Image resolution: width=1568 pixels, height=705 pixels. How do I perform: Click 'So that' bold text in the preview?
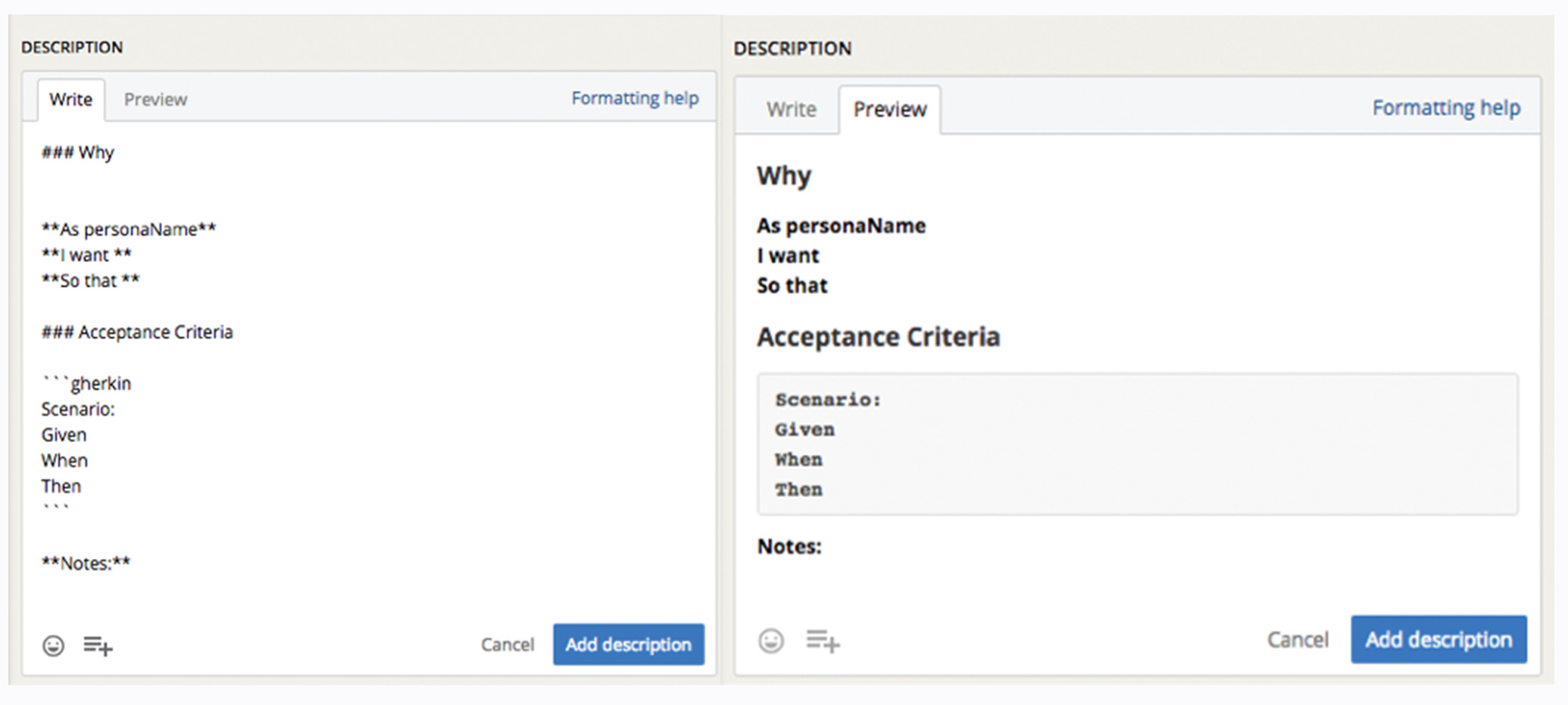(x=792, y=285)
